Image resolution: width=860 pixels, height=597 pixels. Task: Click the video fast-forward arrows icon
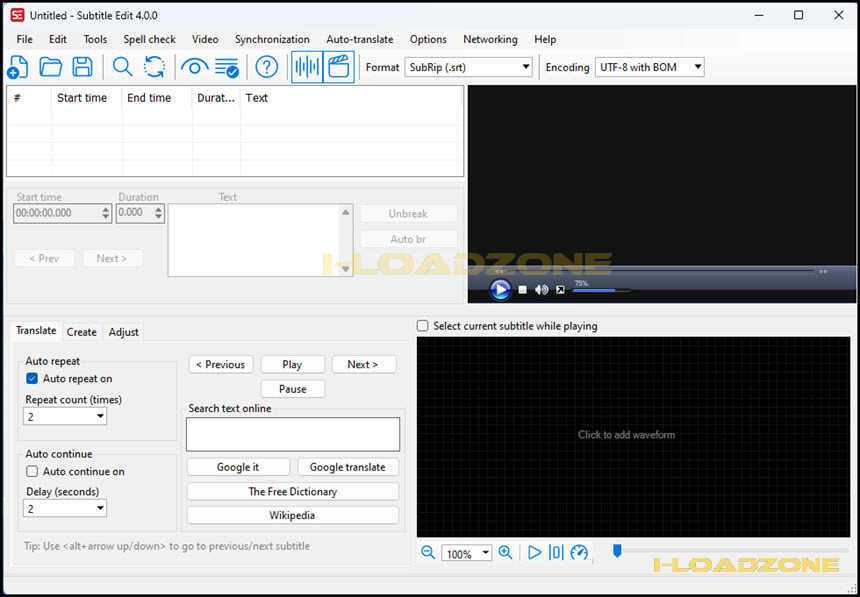click(823, 272)
